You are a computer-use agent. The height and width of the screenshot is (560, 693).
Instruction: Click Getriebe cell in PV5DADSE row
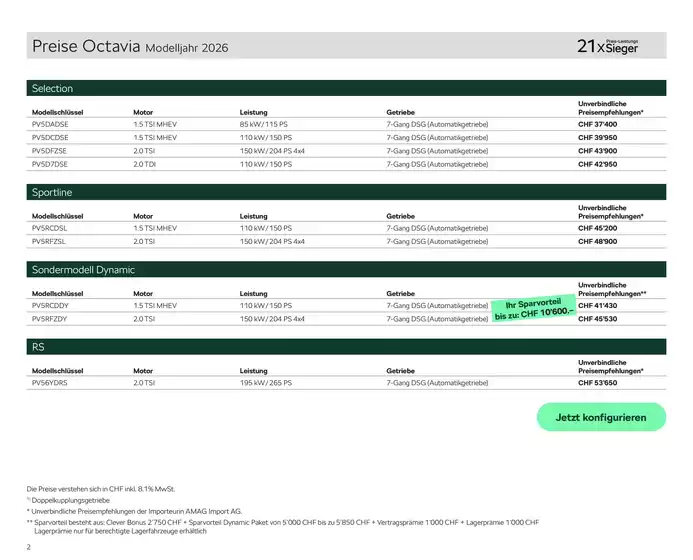pos(437,124)
